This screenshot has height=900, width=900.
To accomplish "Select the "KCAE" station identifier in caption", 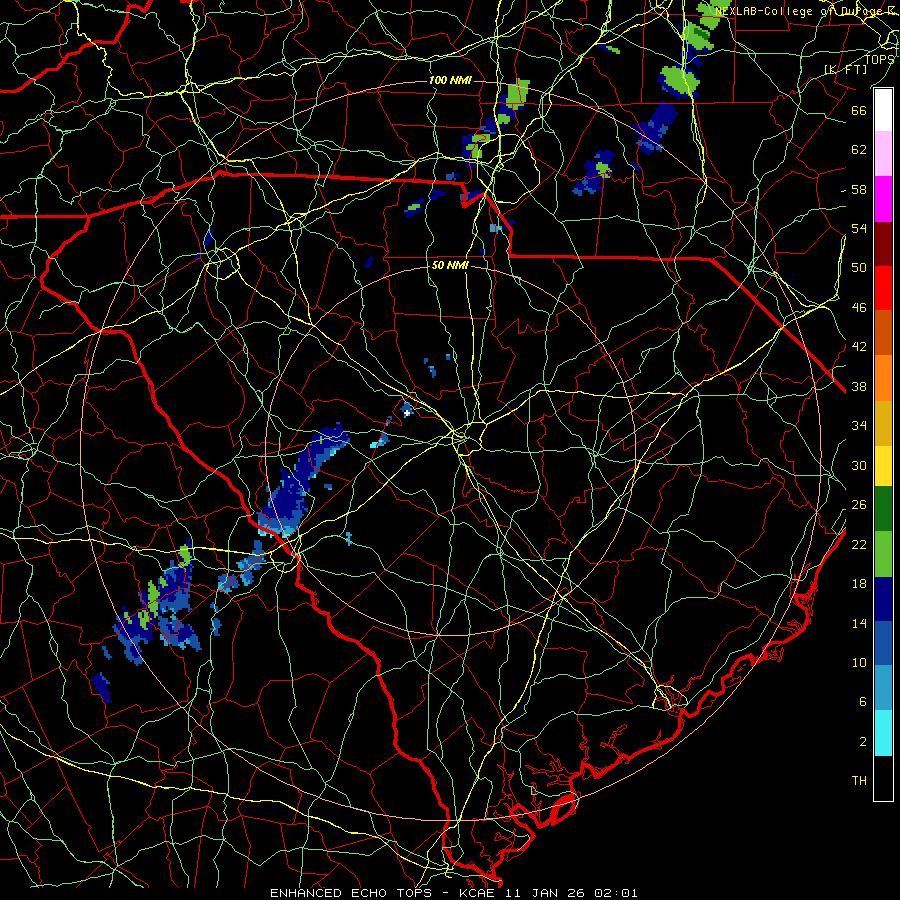I will coord(479,893).
